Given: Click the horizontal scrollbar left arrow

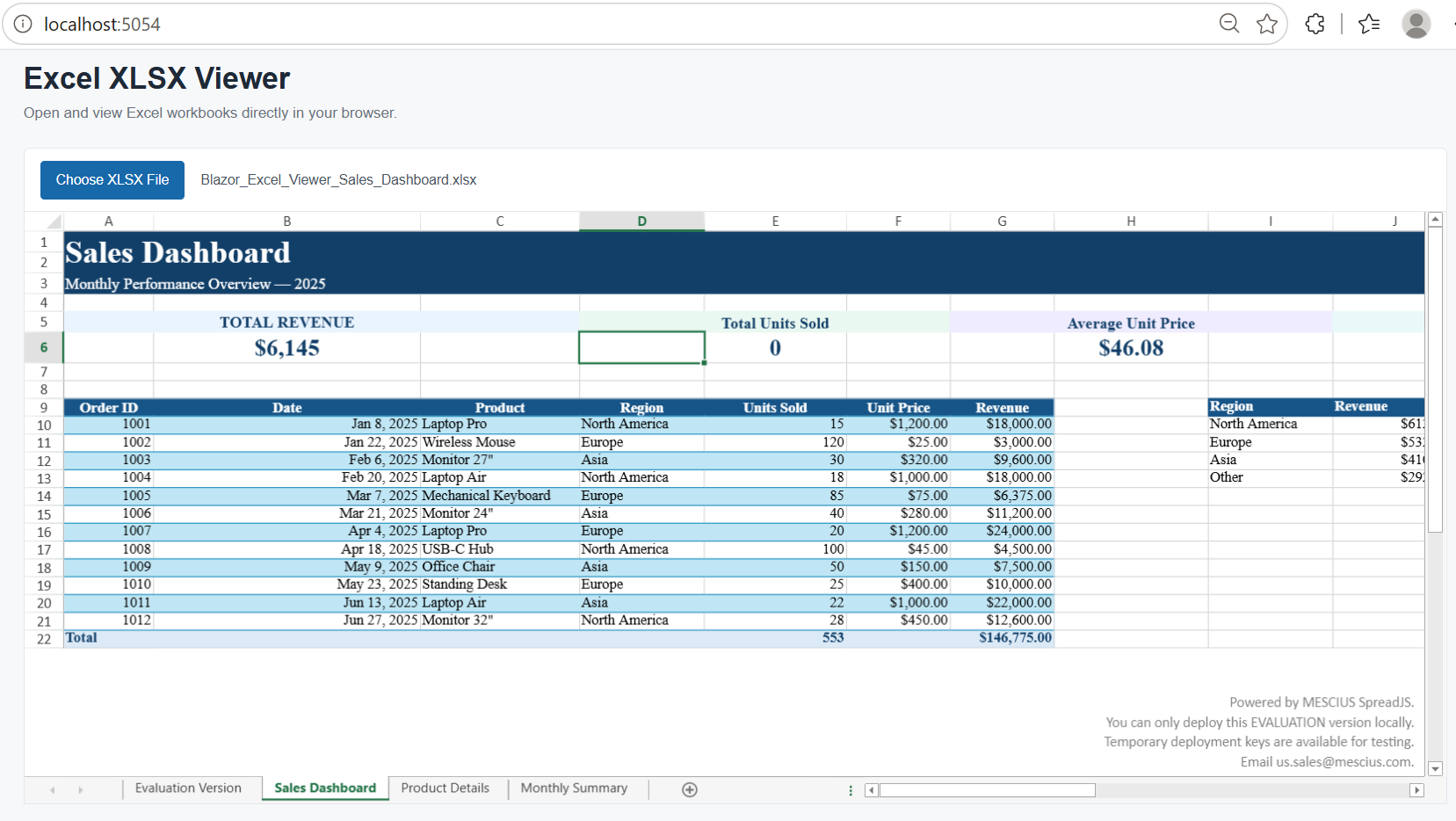Looking at the screenshot, I should [872, 790].
